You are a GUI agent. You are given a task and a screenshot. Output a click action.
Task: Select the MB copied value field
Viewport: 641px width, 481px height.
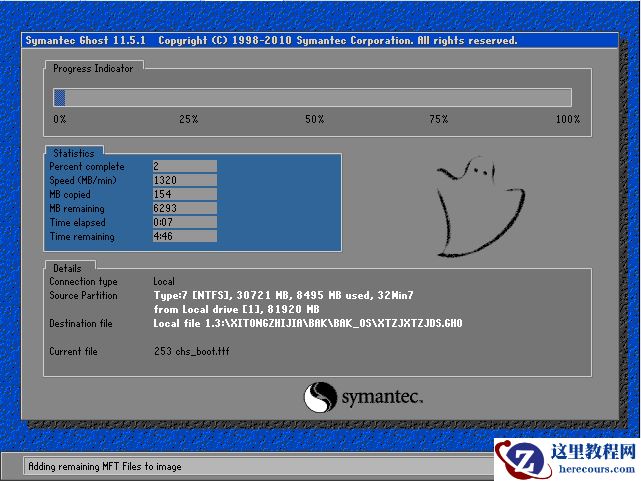coord(184,194)
